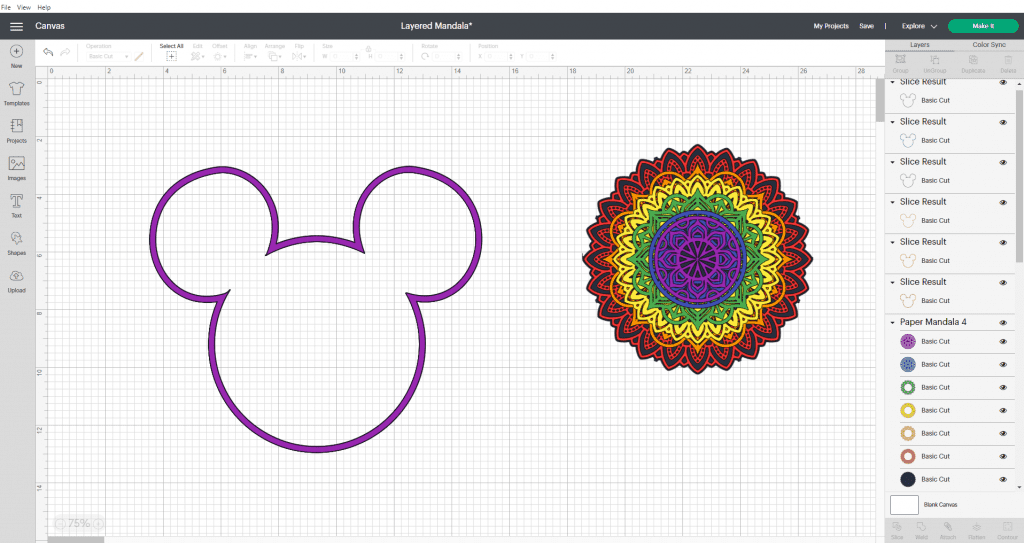Hide the green mandala layer
Viewport: 1024px width, 543px height.
point(1003,387)
